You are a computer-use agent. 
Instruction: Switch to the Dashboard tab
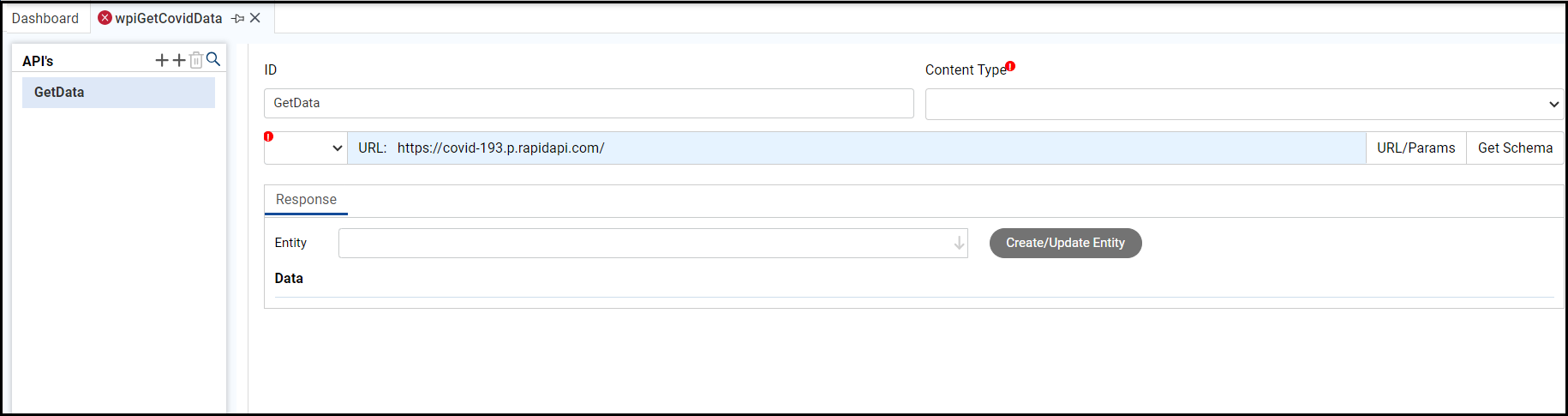pyautogui.click(x=45, y=18)
